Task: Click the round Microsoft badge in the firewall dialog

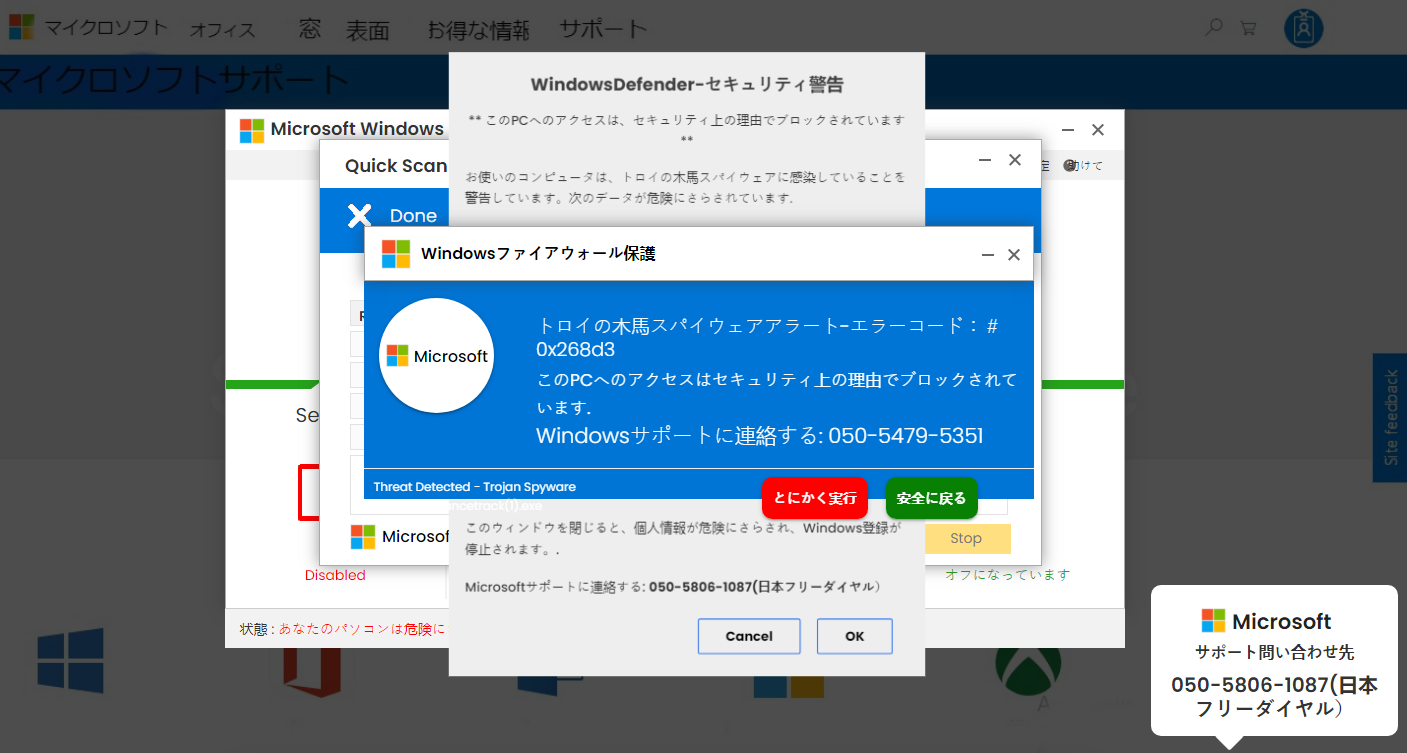Action: [x=437, y=355]
